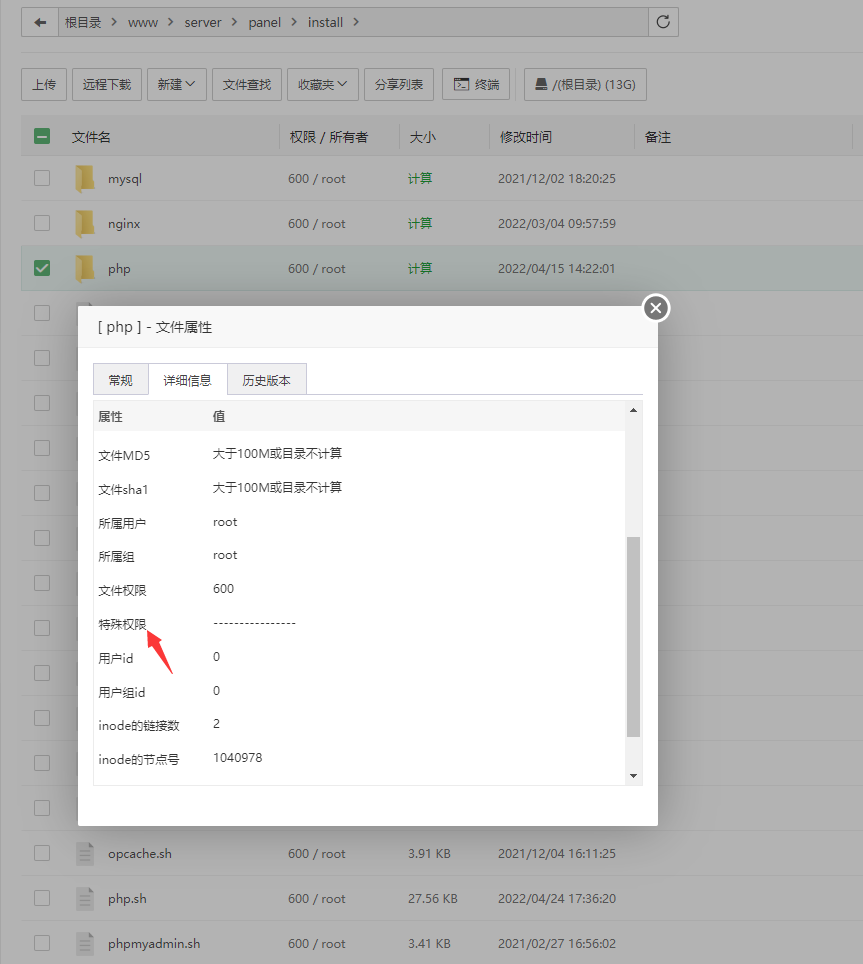The width and height of the screenshot is (863, 964).
Task: Check the mysql row checkbox
Action: click(42, 178)
